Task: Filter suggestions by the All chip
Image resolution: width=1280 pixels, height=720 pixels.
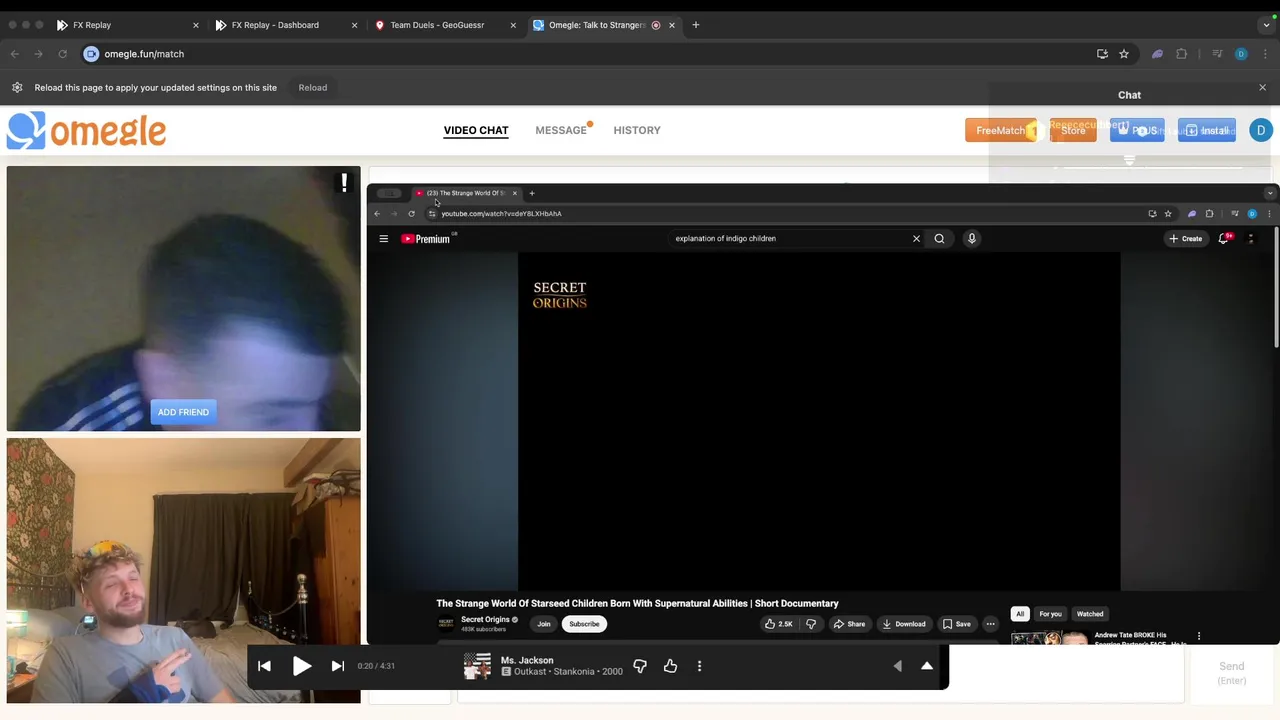Action: click(1020, 614)
